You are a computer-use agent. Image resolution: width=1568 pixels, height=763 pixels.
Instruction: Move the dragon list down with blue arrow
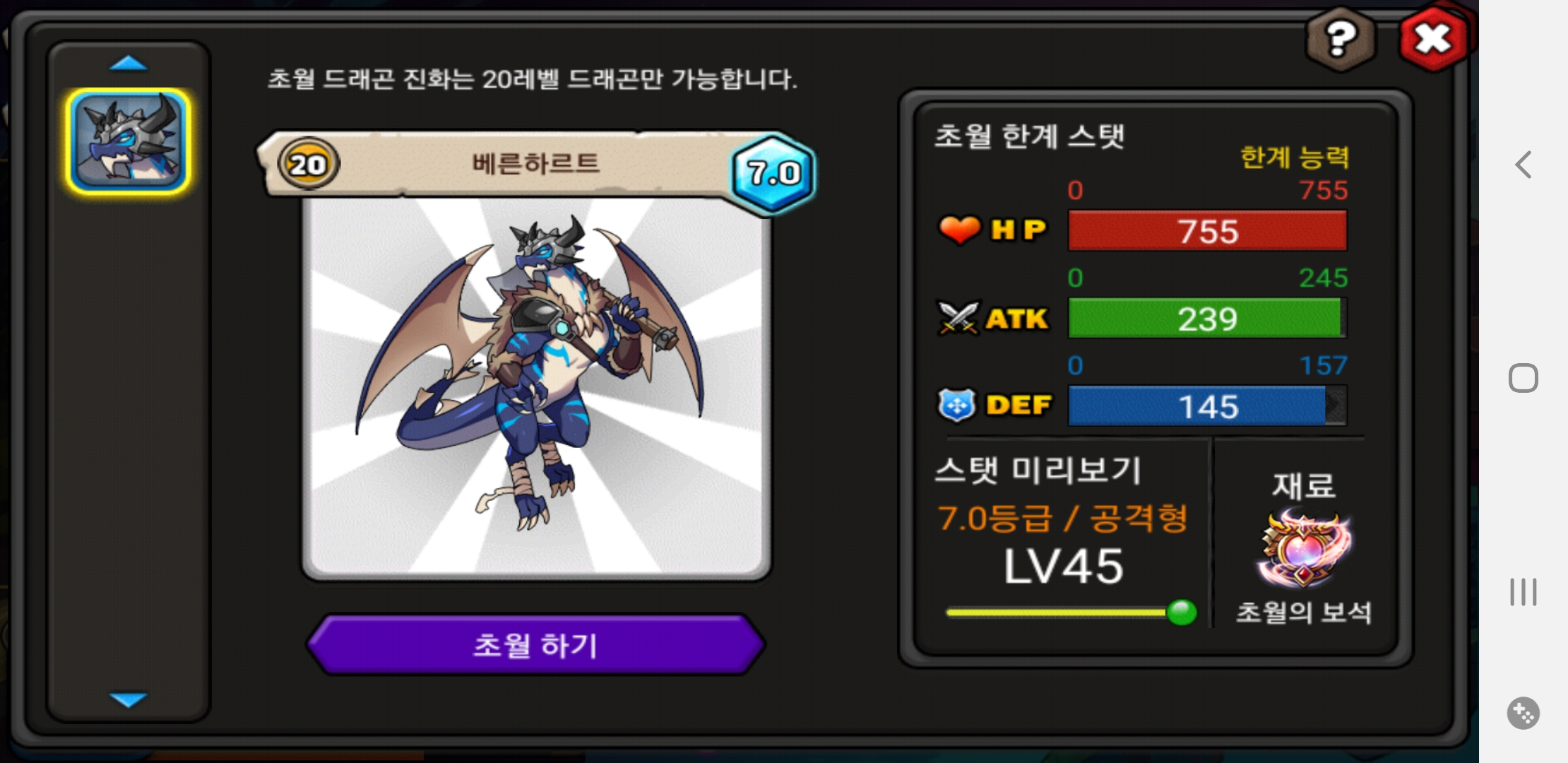coord(129,699)
